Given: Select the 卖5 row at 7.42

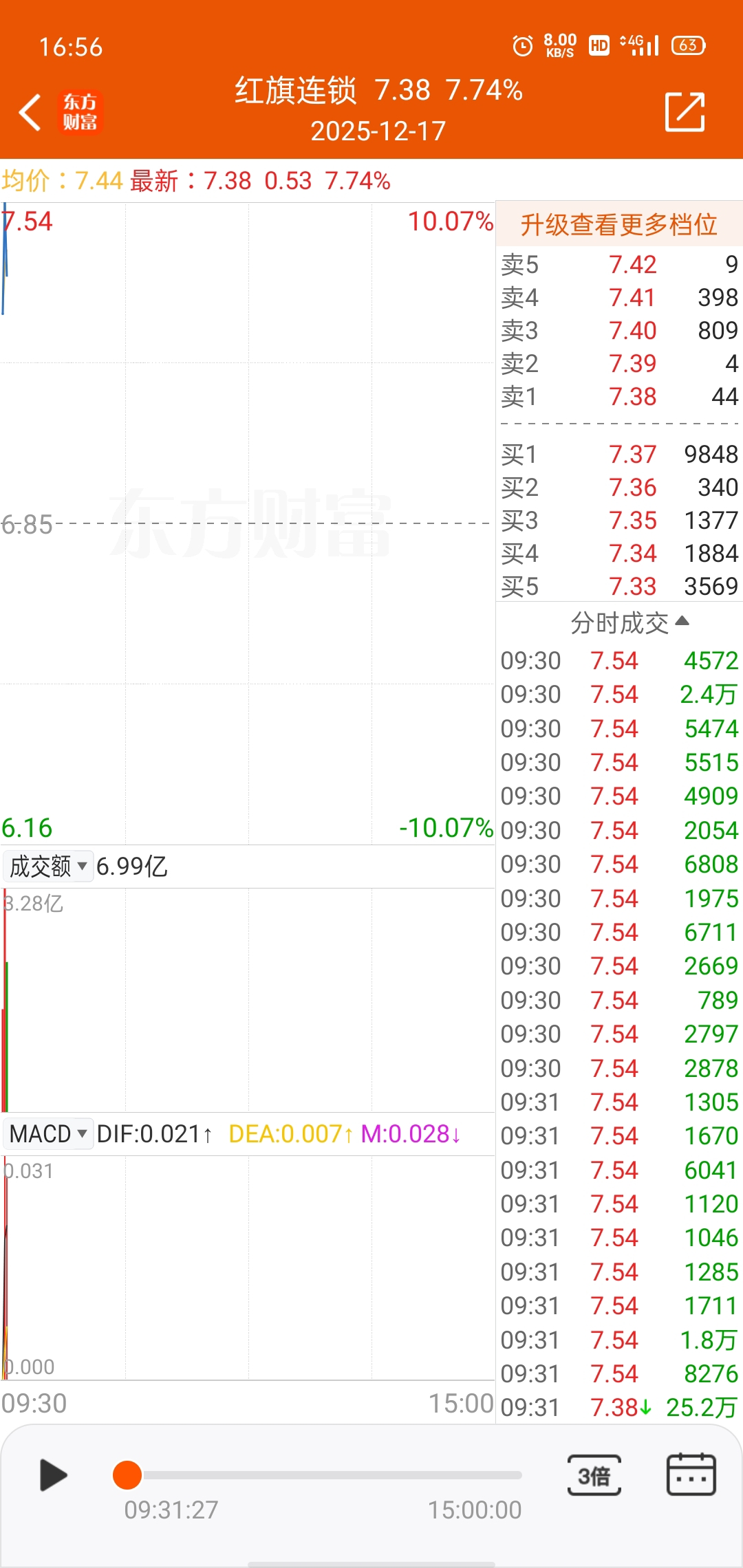Looking at the screenshot, I should pos(619,265).
